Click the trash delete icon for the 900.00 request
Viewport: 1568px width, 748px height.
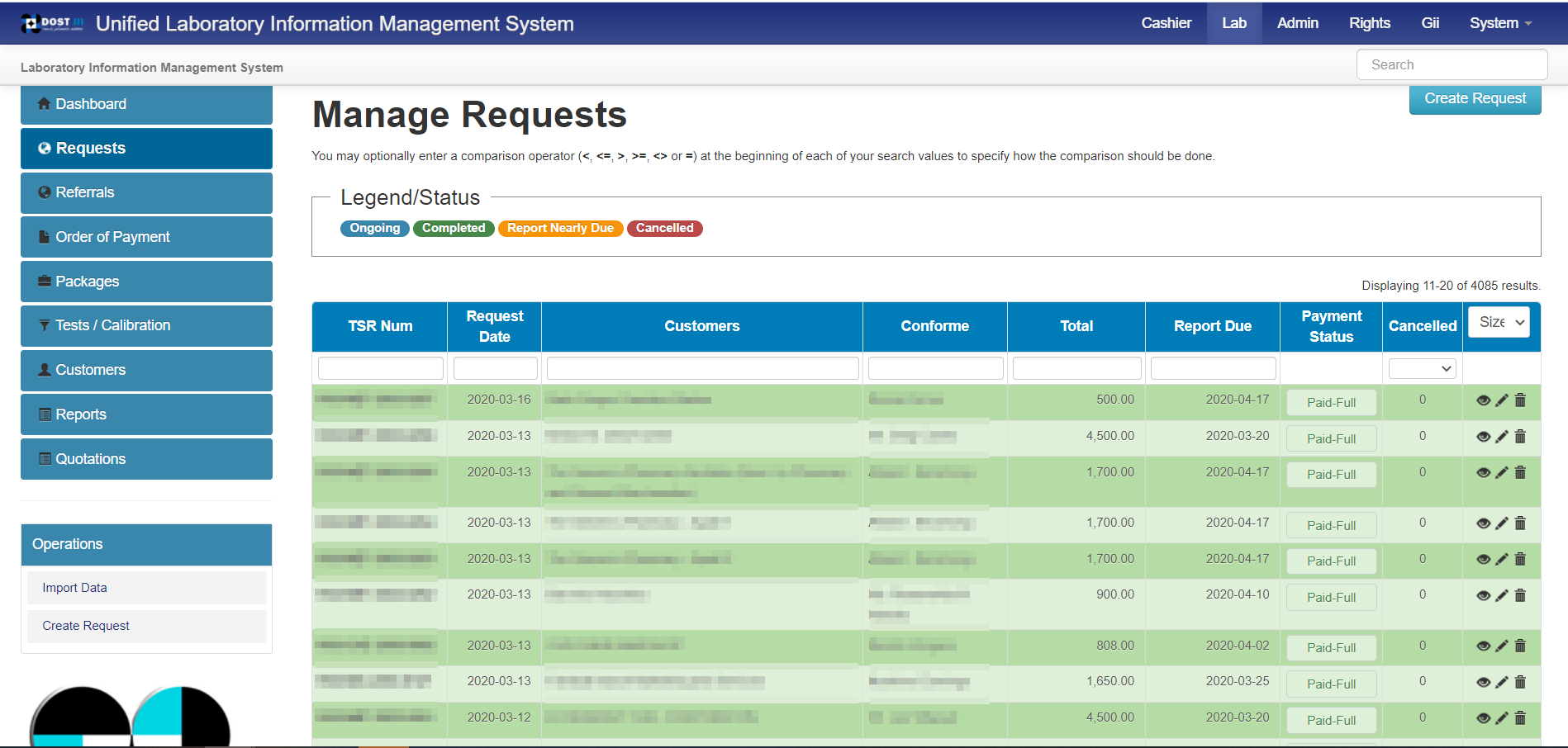tap(1520, 595)
